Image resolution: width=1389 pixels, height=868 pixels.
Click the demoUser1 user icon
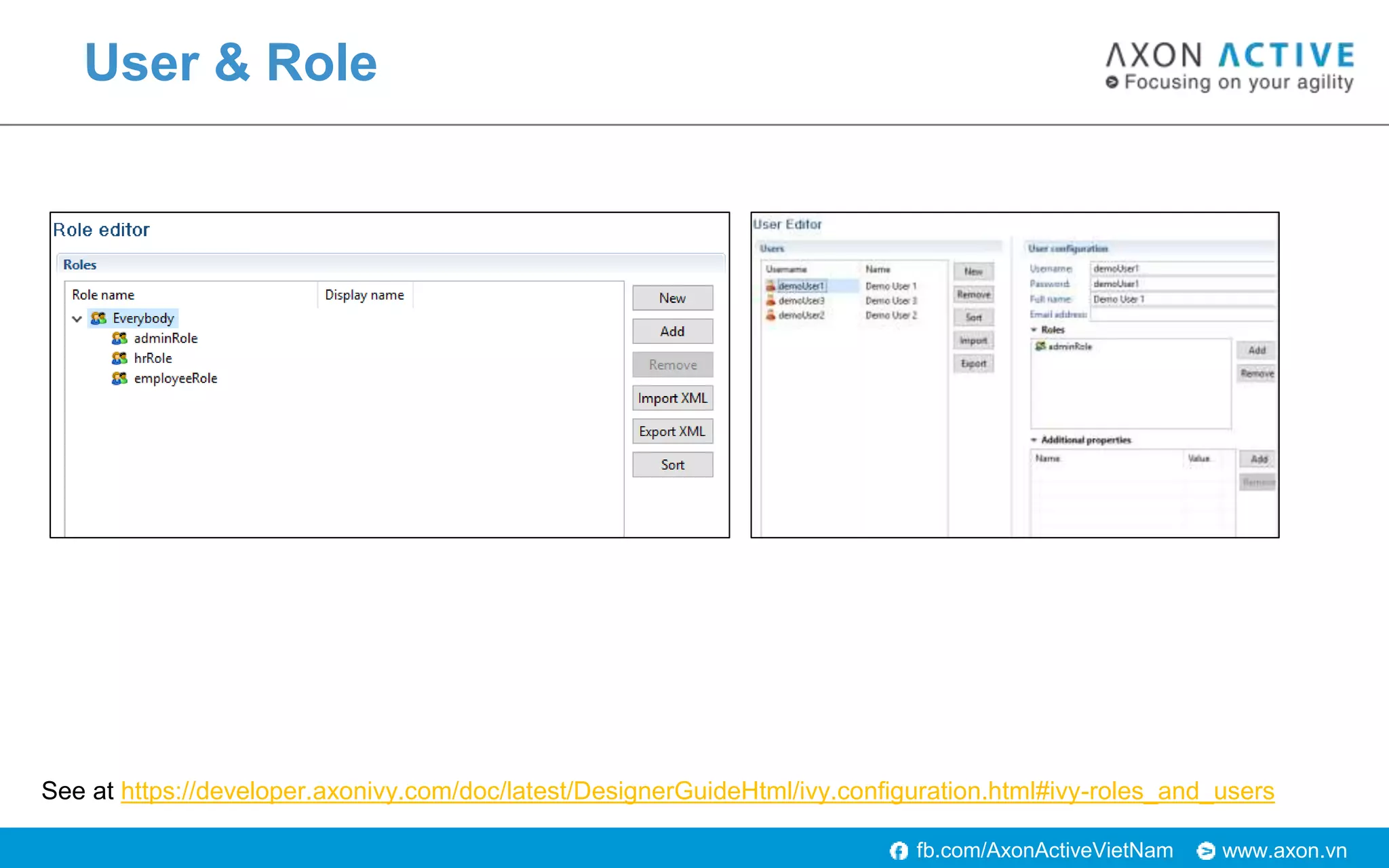click(x=770, y=285)
